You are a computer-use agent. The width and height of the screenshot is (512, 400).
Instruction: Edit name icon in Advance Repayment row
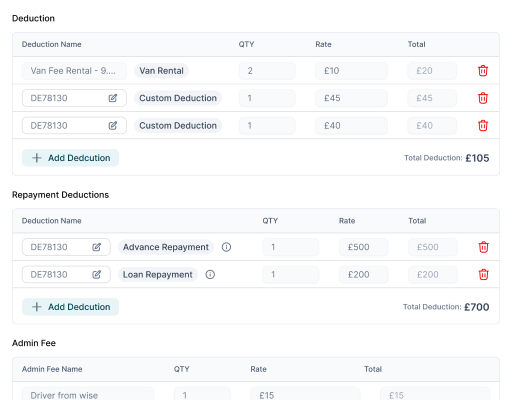pos(97,247)
